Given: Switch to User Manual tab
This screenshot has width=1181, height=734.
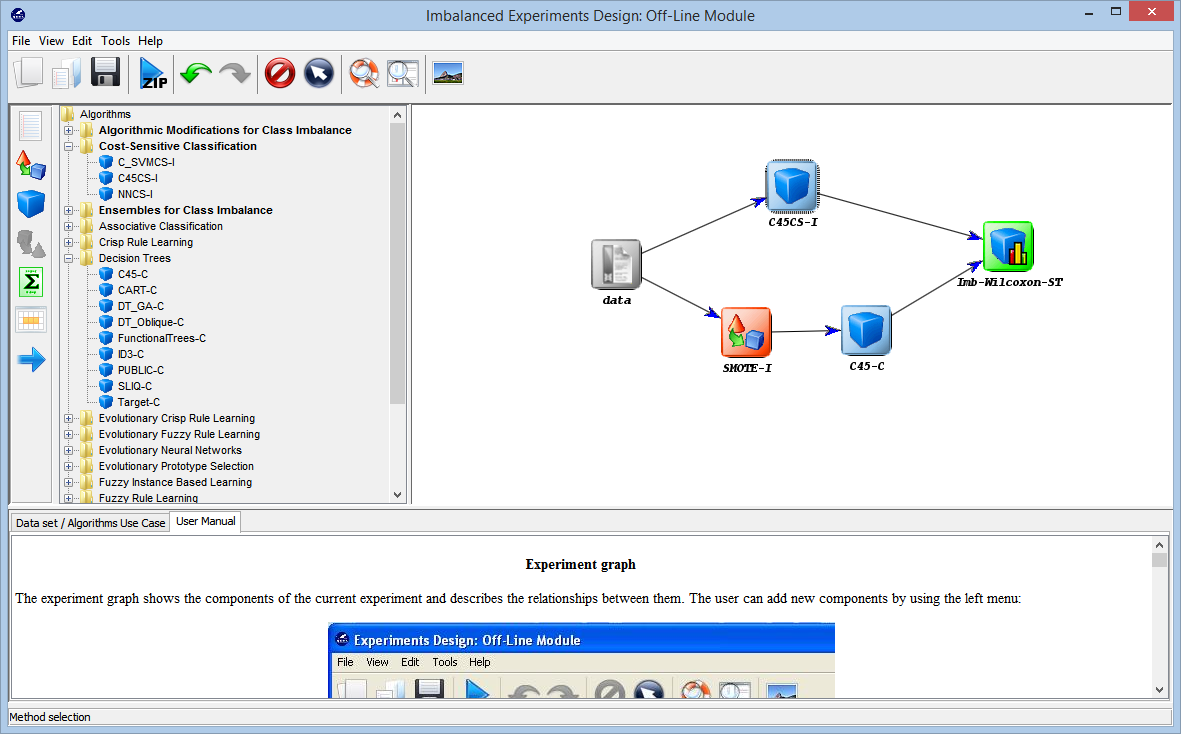Looking at the screenshot, I should tap(206, 521).
